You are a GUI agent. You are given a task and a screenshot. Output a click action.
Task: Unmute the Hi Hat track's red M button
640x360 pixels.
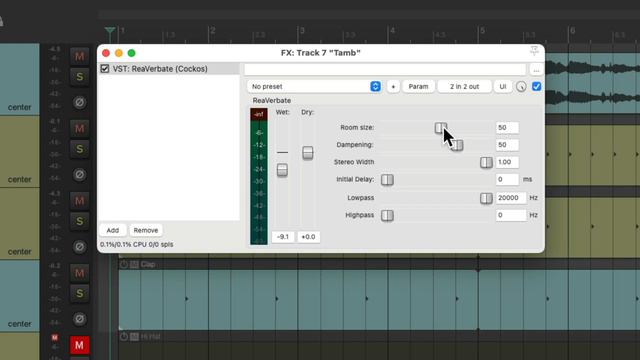[x=80, y=345]
